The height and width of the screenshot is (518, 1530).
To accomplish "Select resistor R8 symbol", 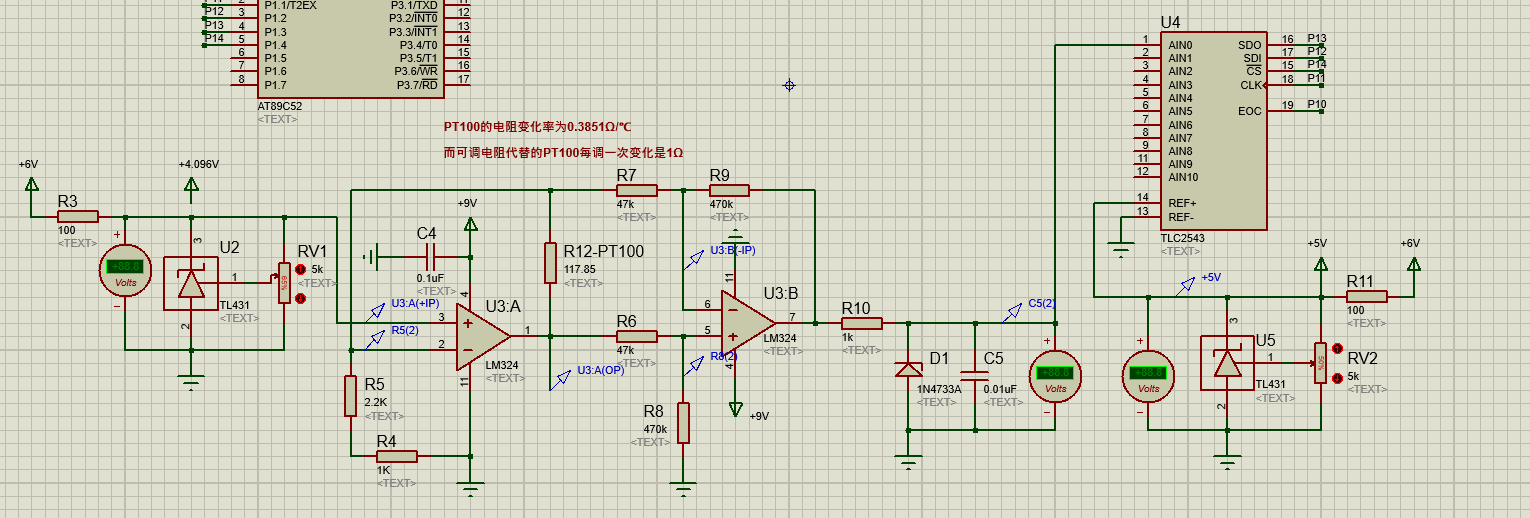I will (683, 422).
